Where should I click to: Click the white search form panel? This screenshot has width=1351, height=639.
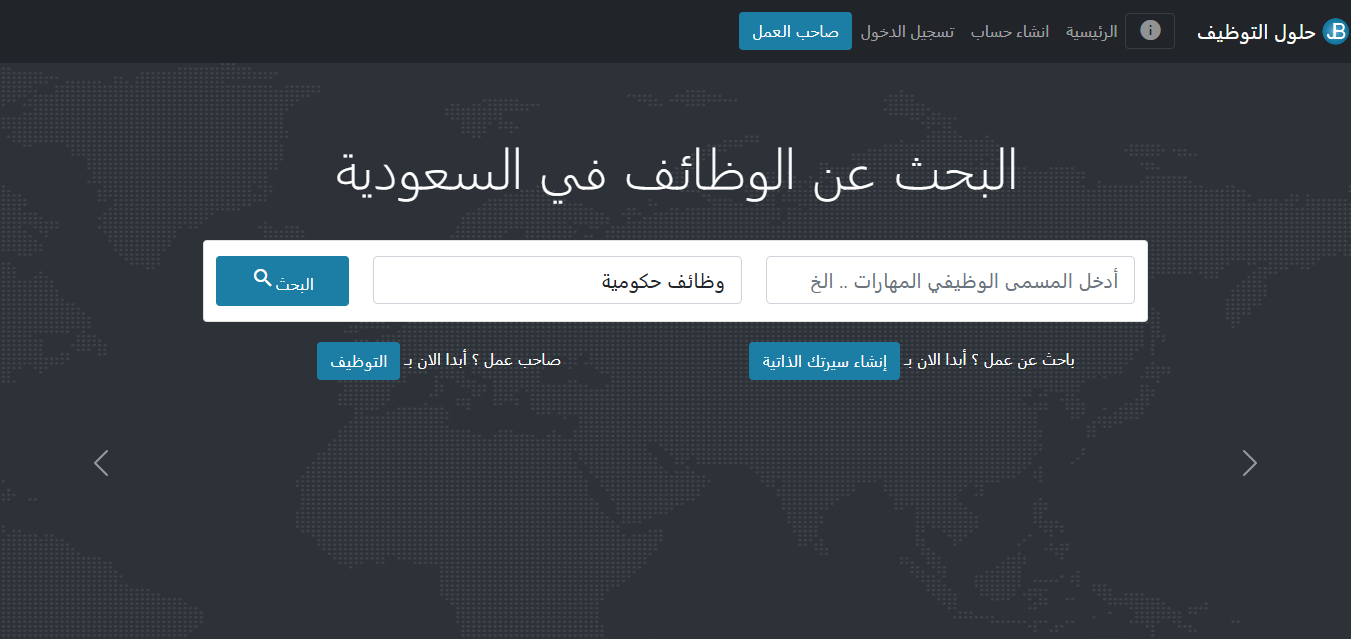pos(675,312)
